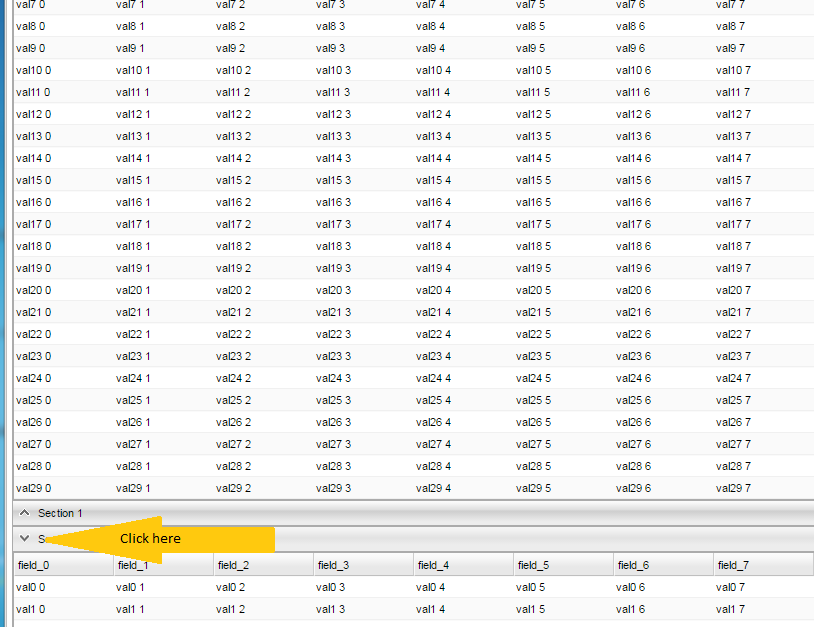Sort by the field_0 column header

point(33,565)
